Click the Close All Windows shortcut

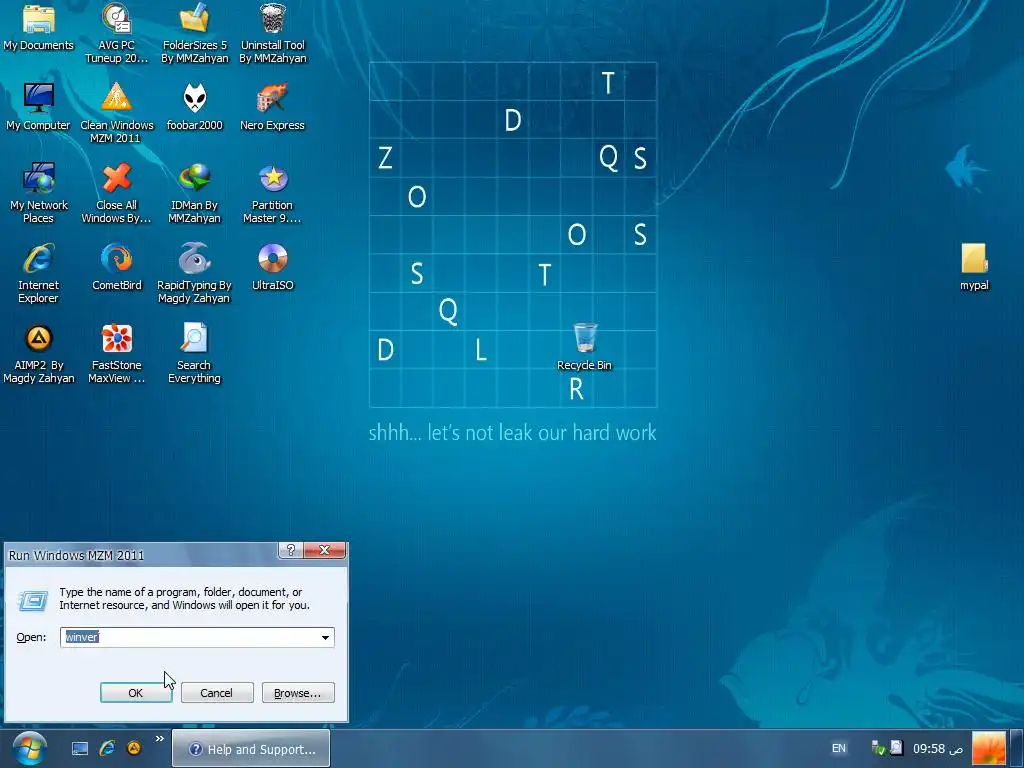tap(116, 193)
